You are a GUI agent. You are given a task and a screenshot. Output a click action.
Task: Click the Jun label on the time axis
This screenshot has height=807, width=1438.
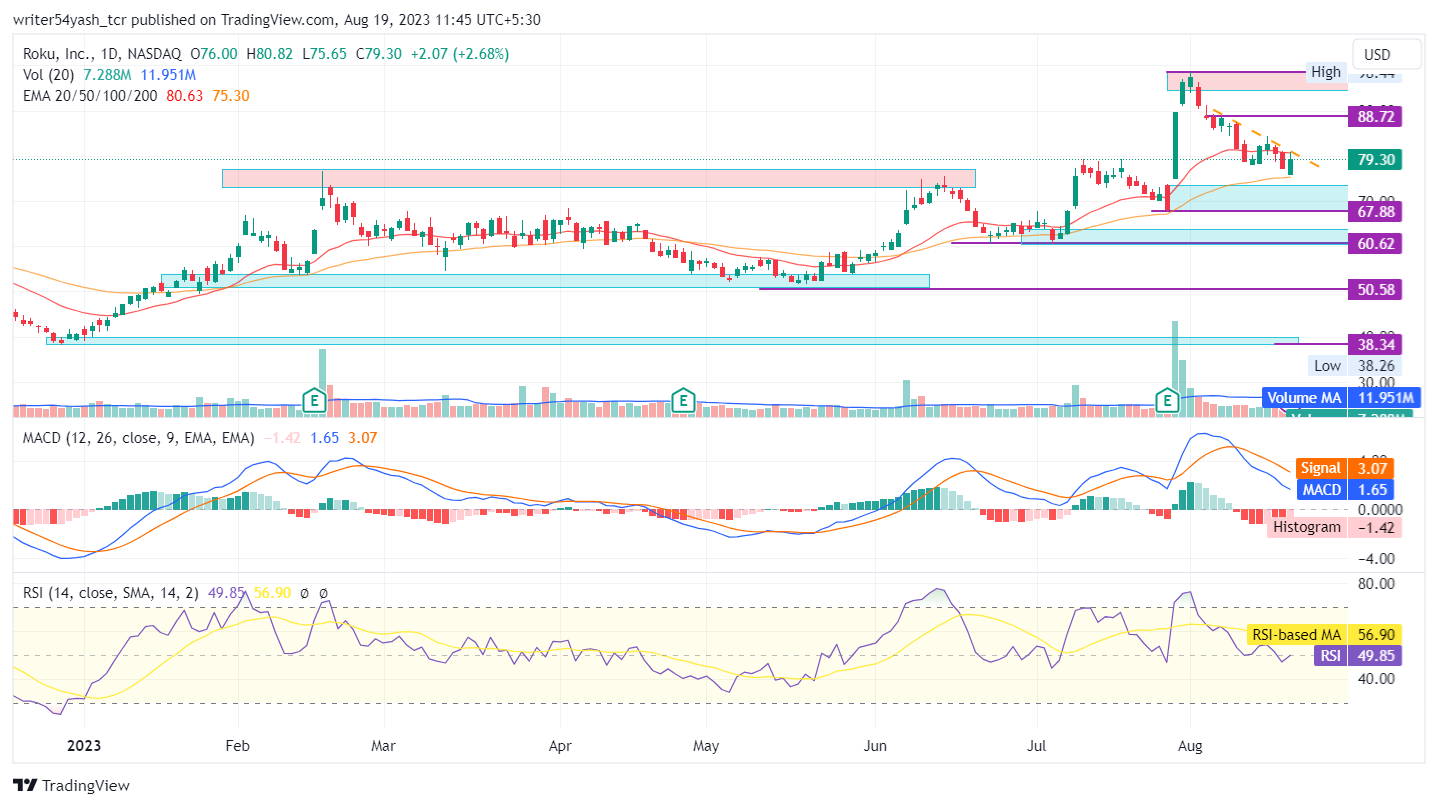[875, 745]
